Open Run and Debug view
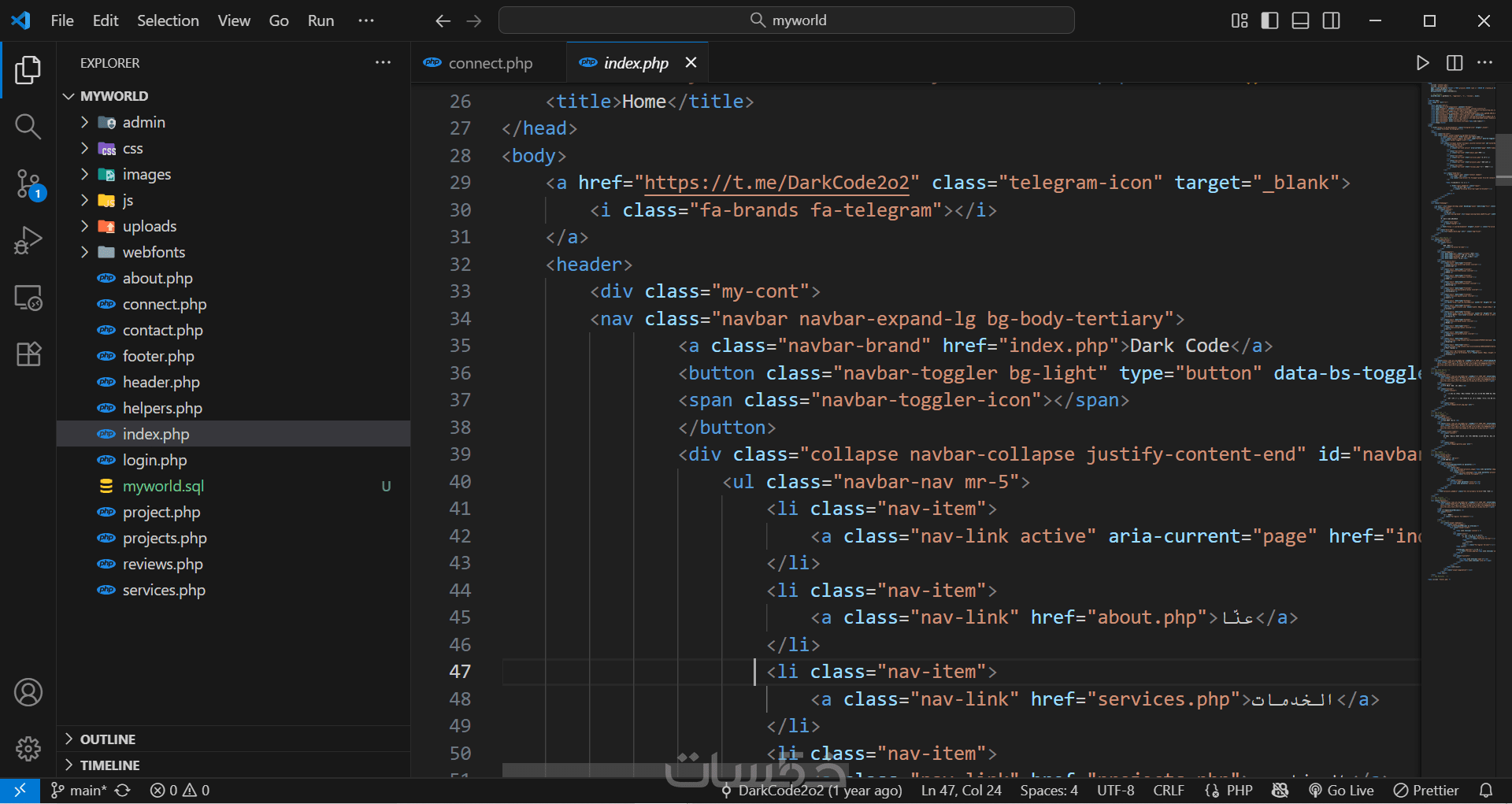1512x804 pixels. pyautogui.click(x=28, y=240)
